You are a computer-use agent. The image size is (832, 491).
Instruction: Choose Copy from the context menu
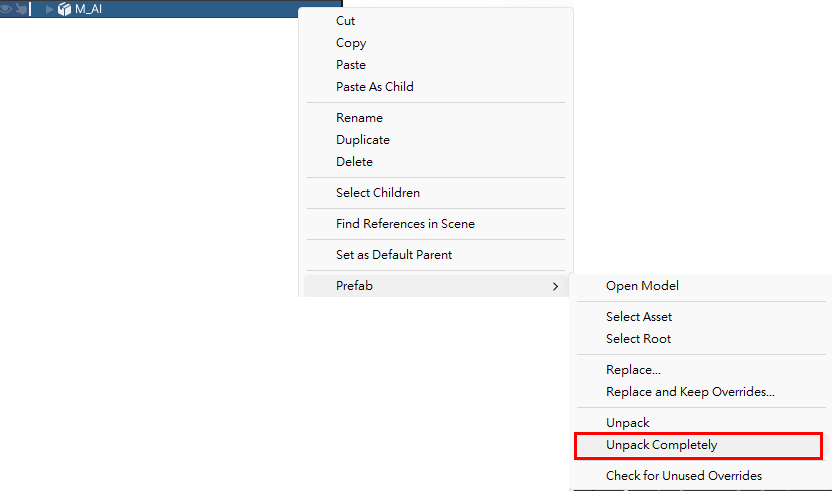pyautogui.click(x=351, y=43)
